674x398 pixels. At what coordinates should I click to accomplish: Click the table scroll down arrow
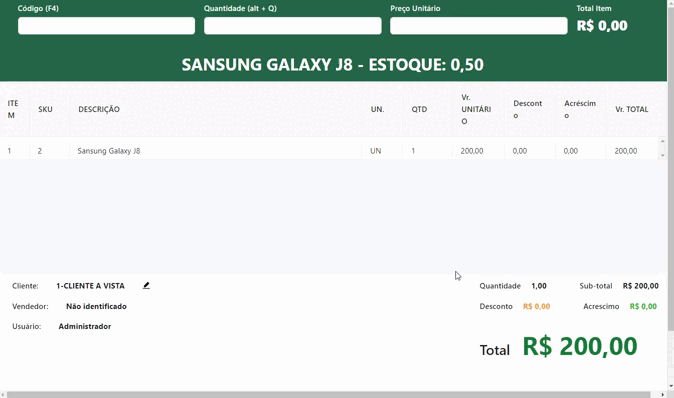pos(662,155)
